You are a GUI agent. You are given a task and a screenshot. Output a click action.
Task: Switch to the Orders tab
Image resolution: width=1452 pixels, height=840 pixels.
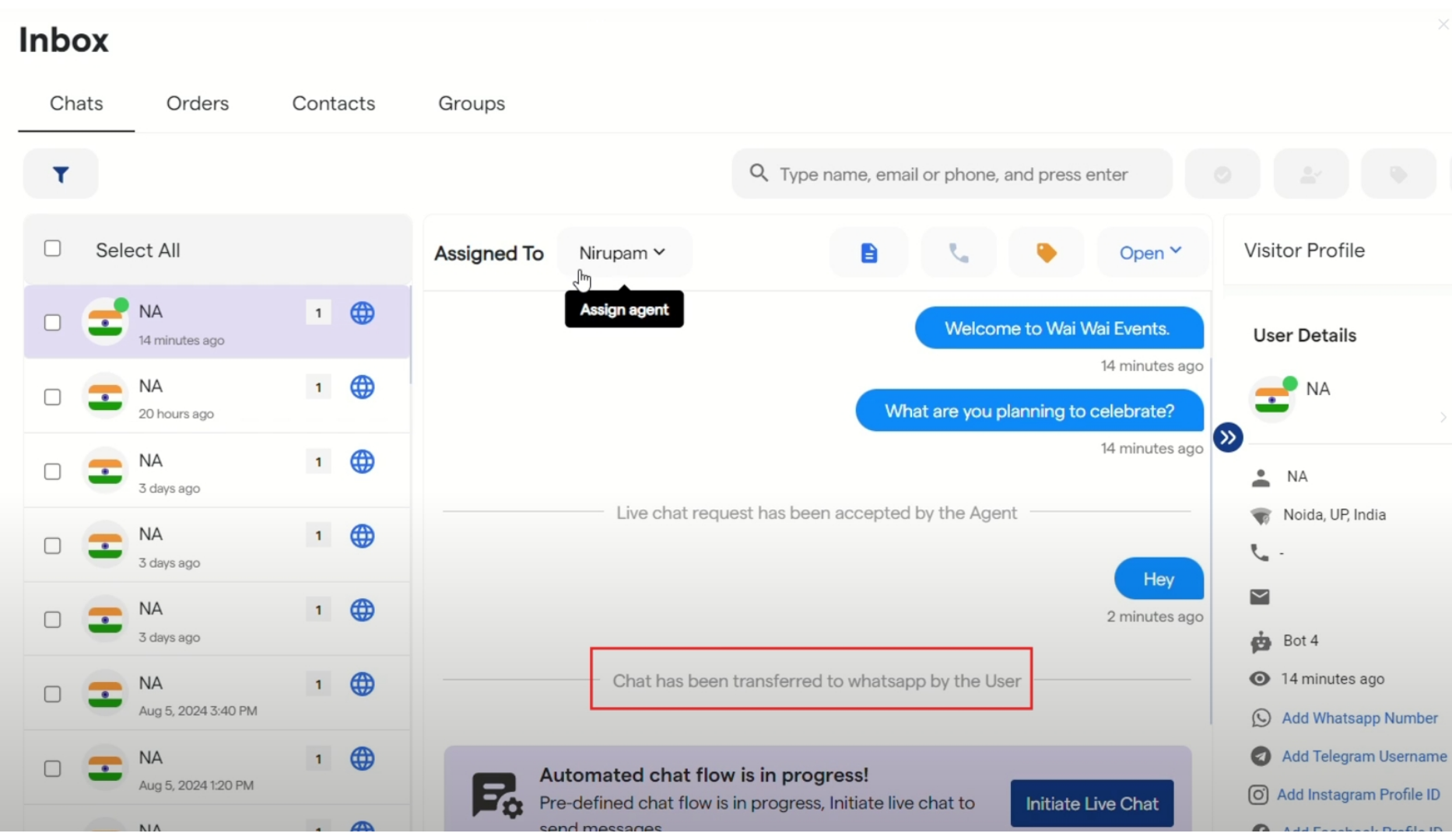[x=197, y=103]
